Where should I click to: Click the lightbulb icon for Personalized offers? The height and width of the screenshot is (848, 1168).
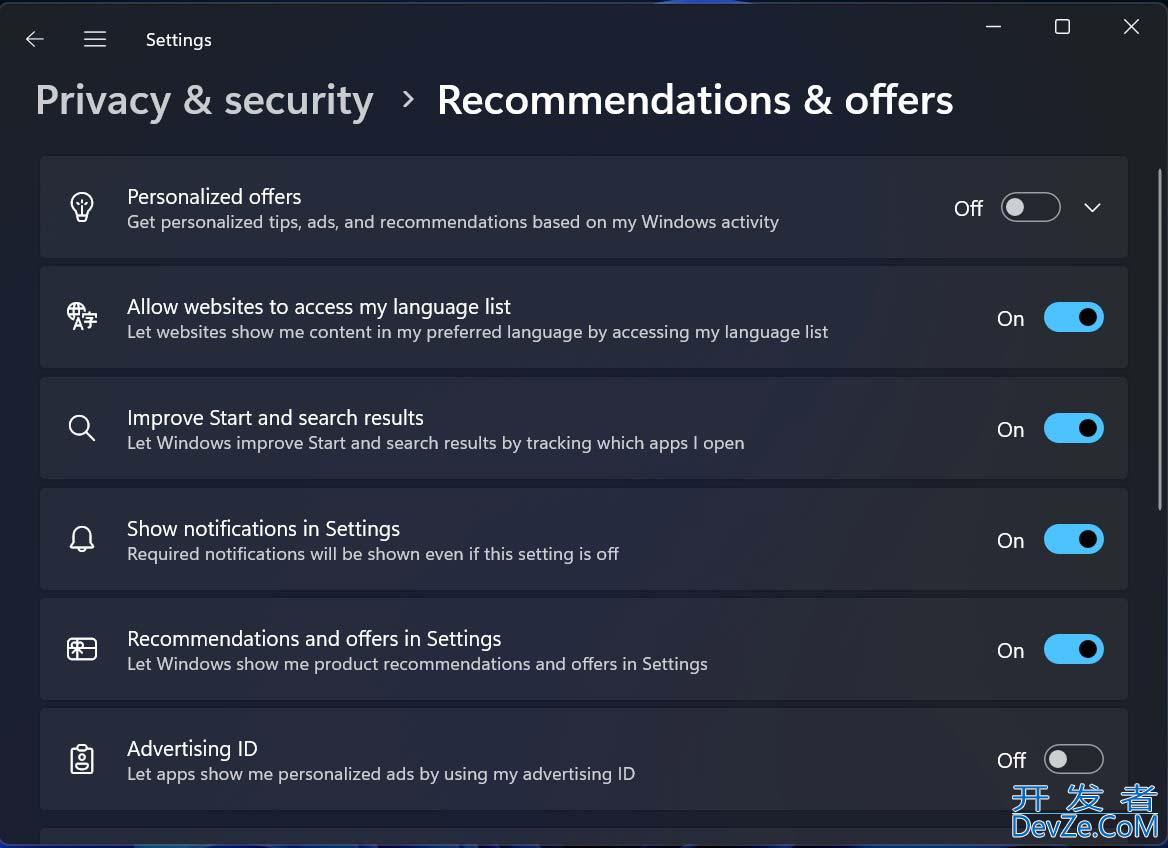pos(82,207)
